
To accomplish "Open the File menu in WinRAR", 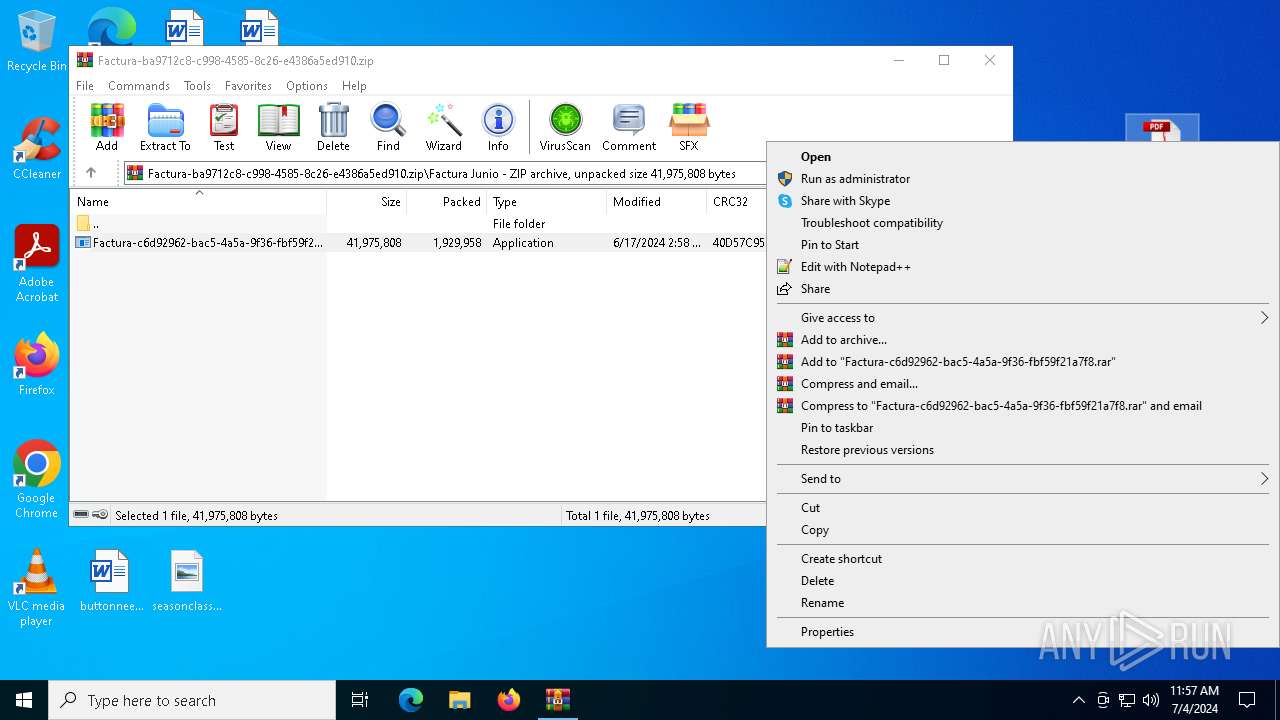I will coord(85,86).
